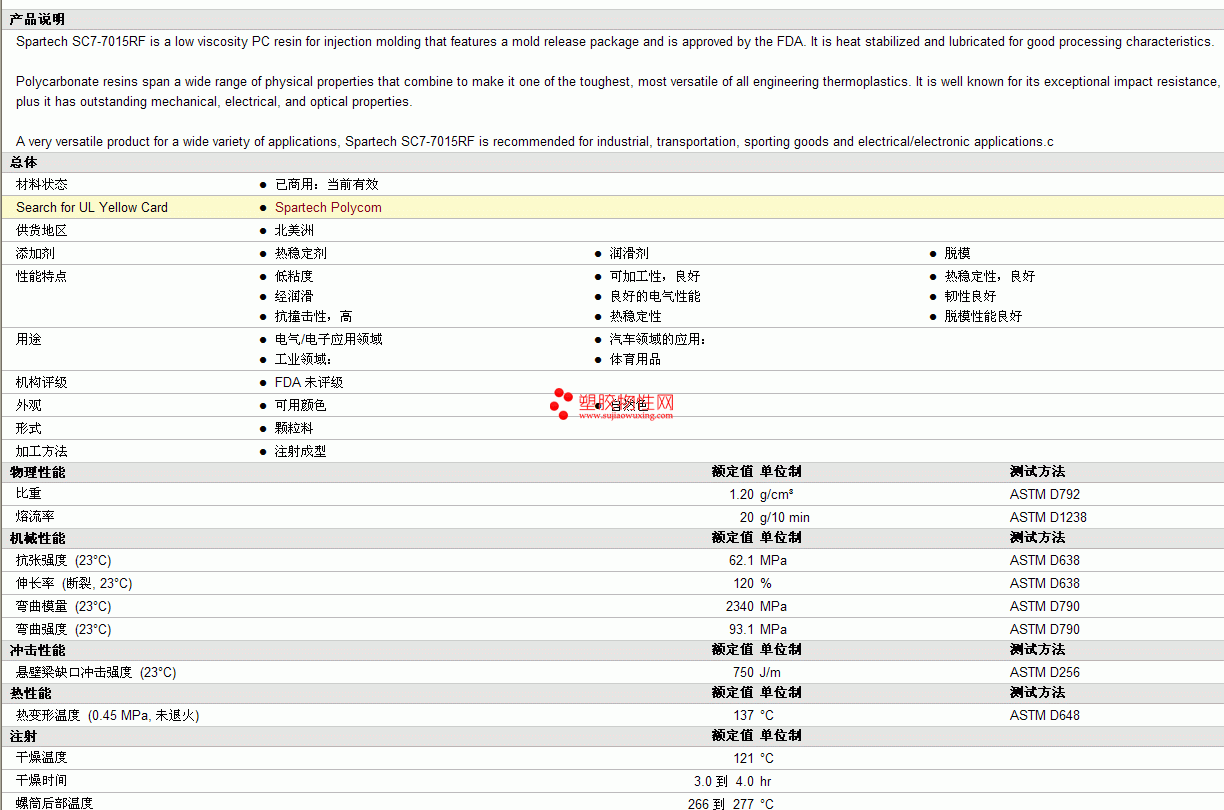The width and height of the screenshot is (1224, 810).
Task: Select ASTM D1238 test method
Action: (x=1048, y=517)
